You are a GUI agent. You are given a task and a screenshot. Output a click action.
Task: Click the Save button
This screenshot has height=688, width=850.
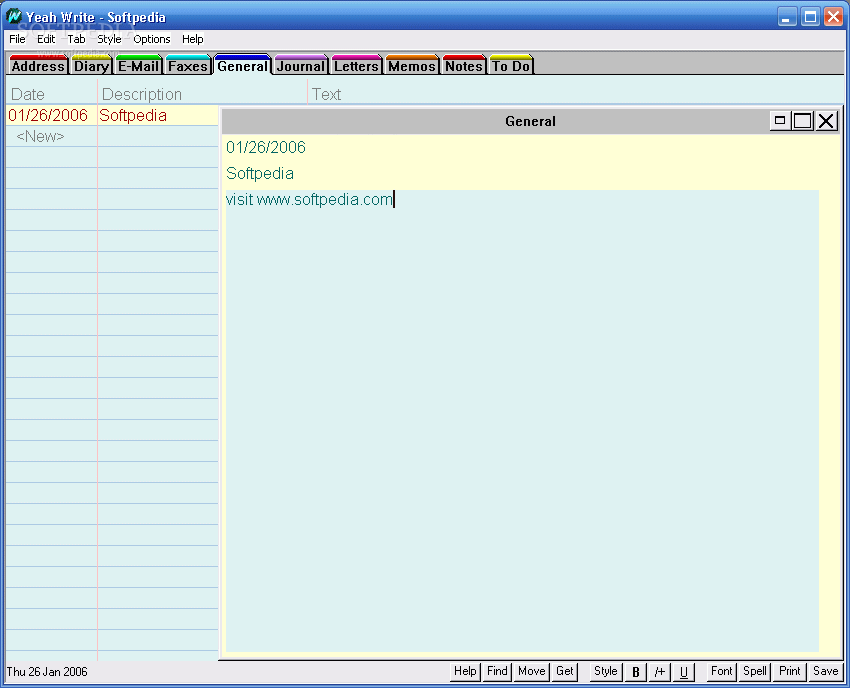click(826, 672)
